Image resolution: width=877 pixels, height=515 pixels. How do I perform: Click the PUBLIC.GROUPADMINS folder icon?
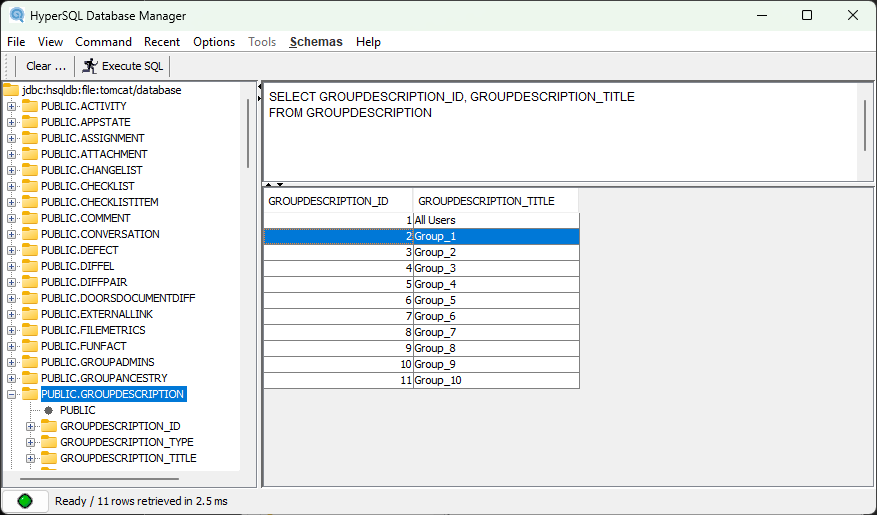tap(30, 362)
